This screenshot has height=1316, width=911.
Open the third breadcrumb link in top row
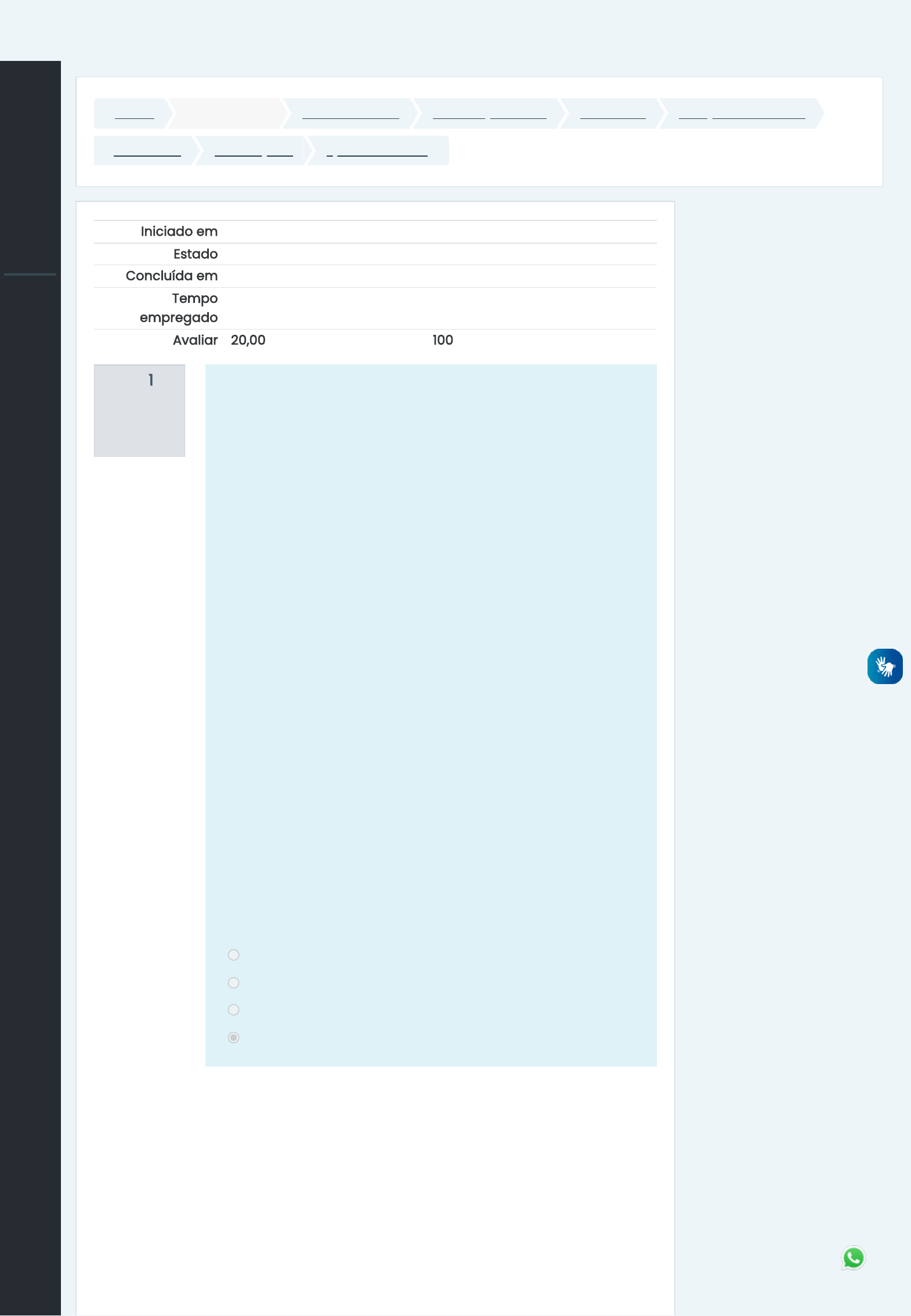click(350, 114)
